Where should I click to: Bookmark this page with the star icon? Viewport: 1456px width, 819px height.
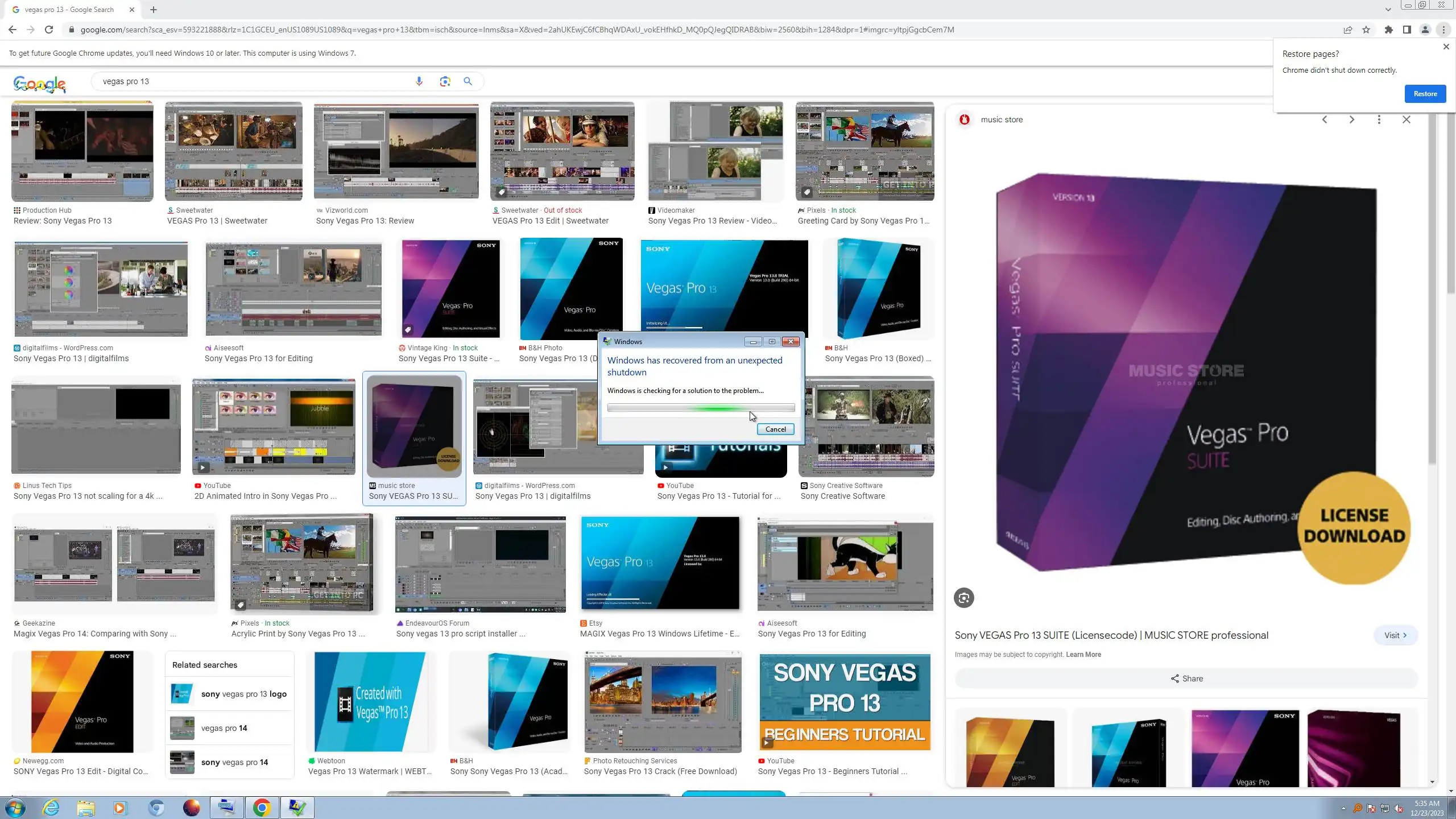(x=1366, y=30)
